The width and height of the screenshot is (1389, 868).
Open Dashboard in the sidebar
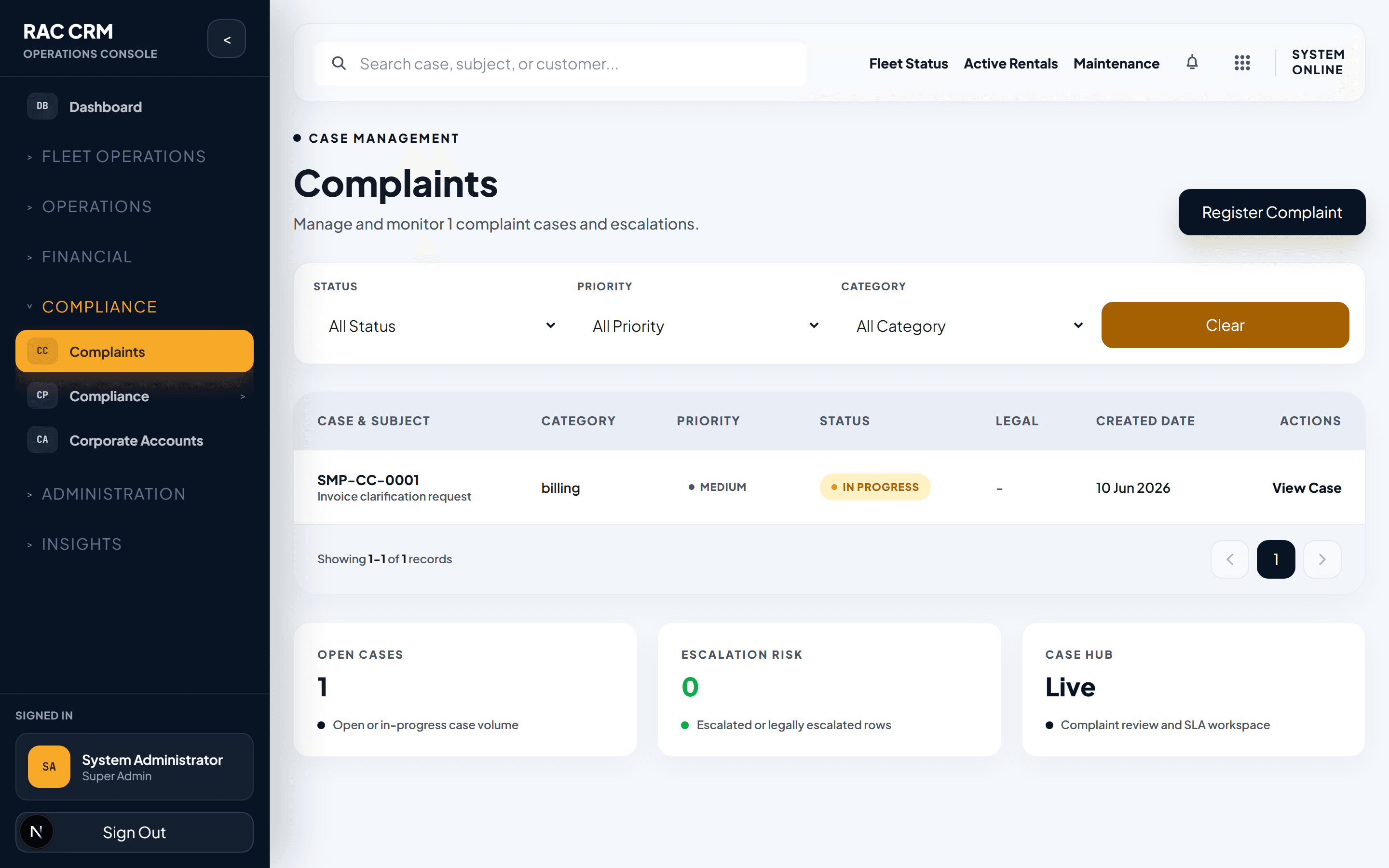click(135, 107)
